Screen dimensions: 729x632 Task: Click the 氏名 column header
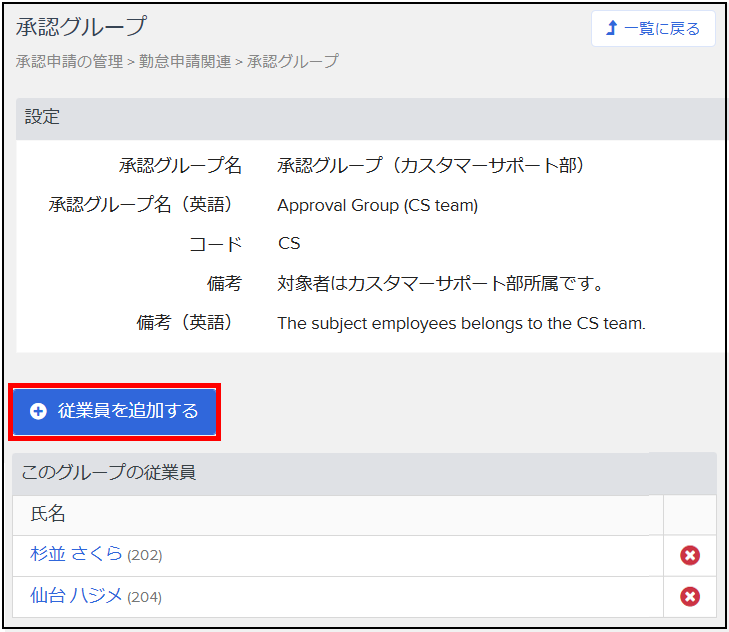48,514
